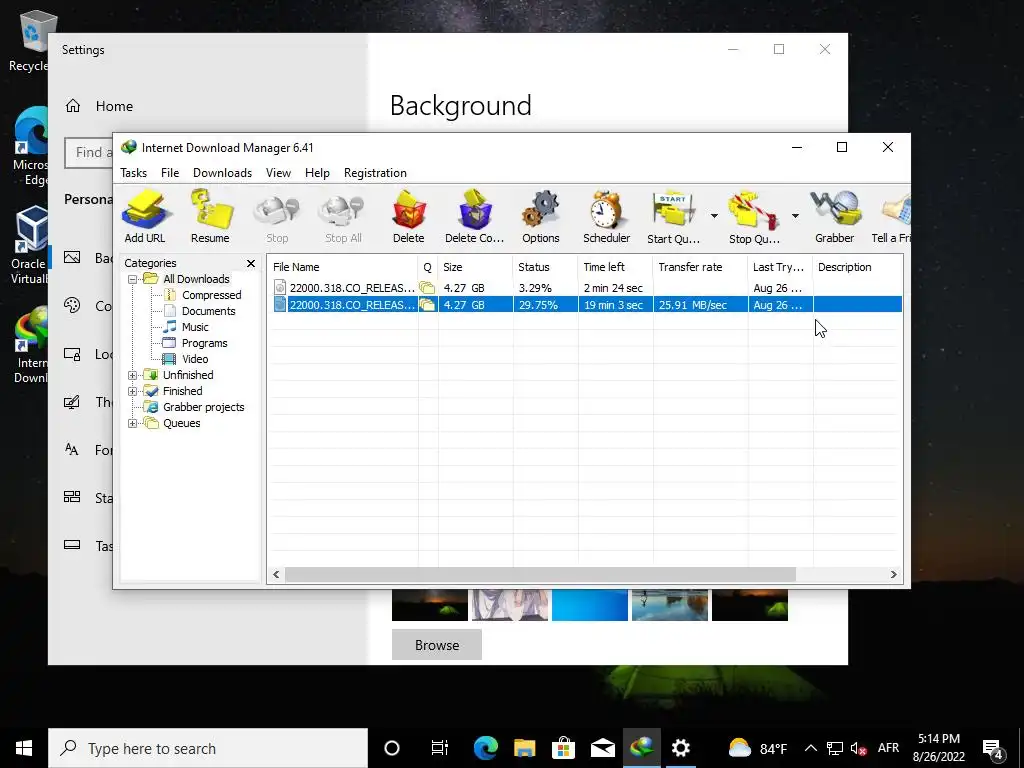This screenshot has height=768, width=1024.
Task: Click the Stop Queue icon
Action: pos(754,217)
